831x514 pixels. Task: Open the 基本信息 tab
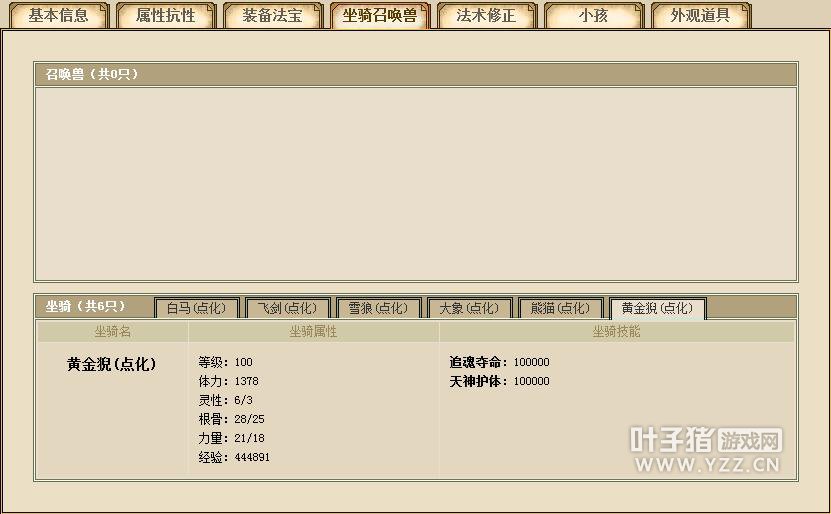point(58,16)
